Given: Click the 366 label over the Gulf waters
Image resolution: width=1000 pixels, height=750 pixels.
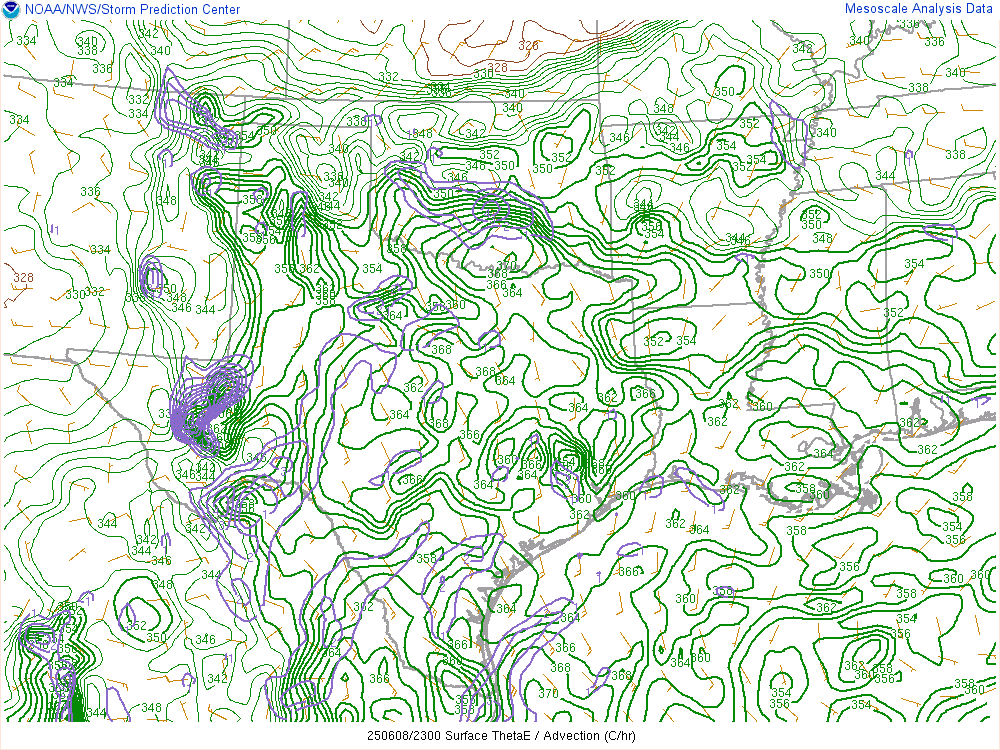Looking at the screenshot, I should 628,571.
